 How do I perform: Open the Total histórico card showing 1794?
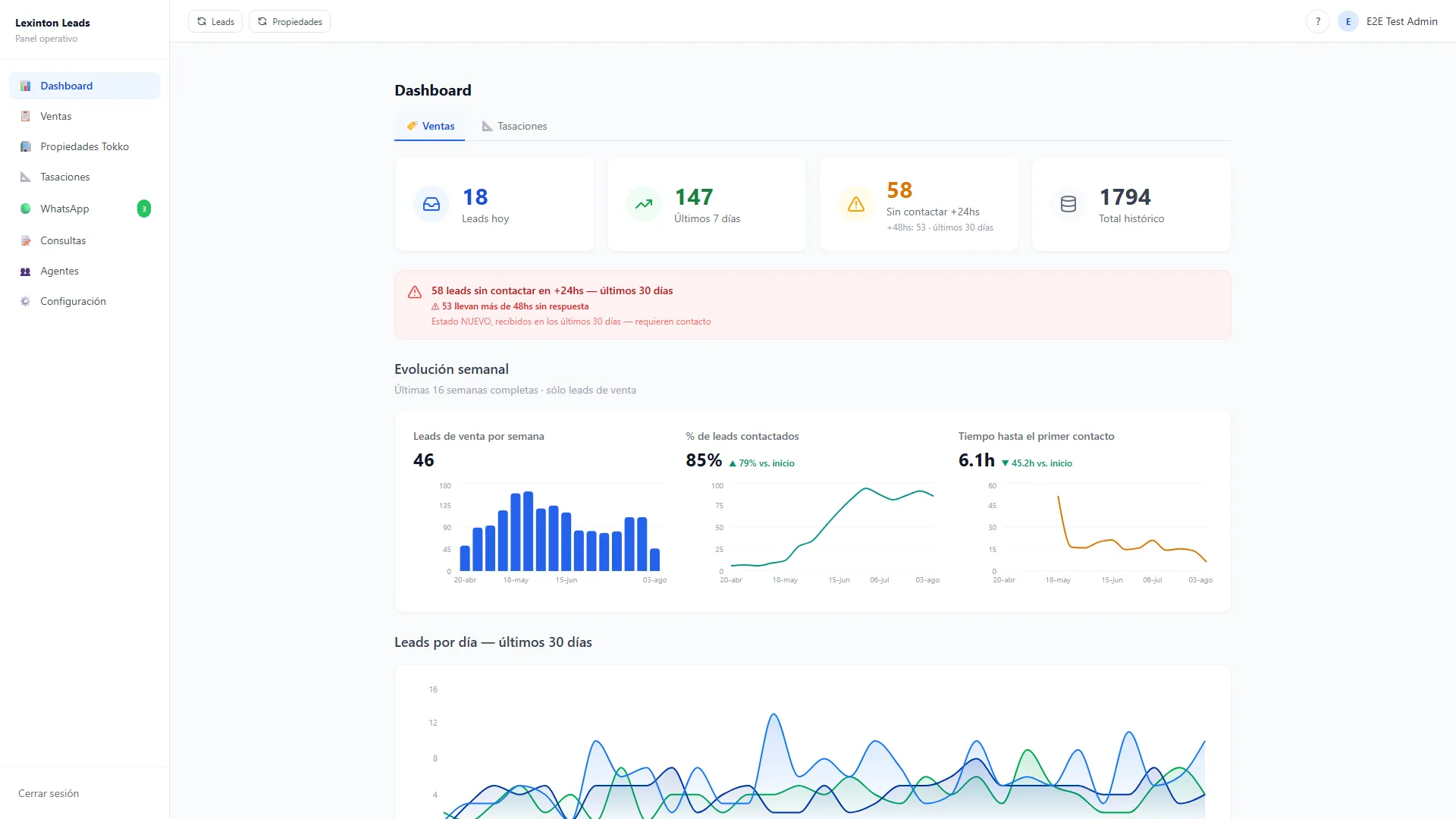pos(1131,204)
